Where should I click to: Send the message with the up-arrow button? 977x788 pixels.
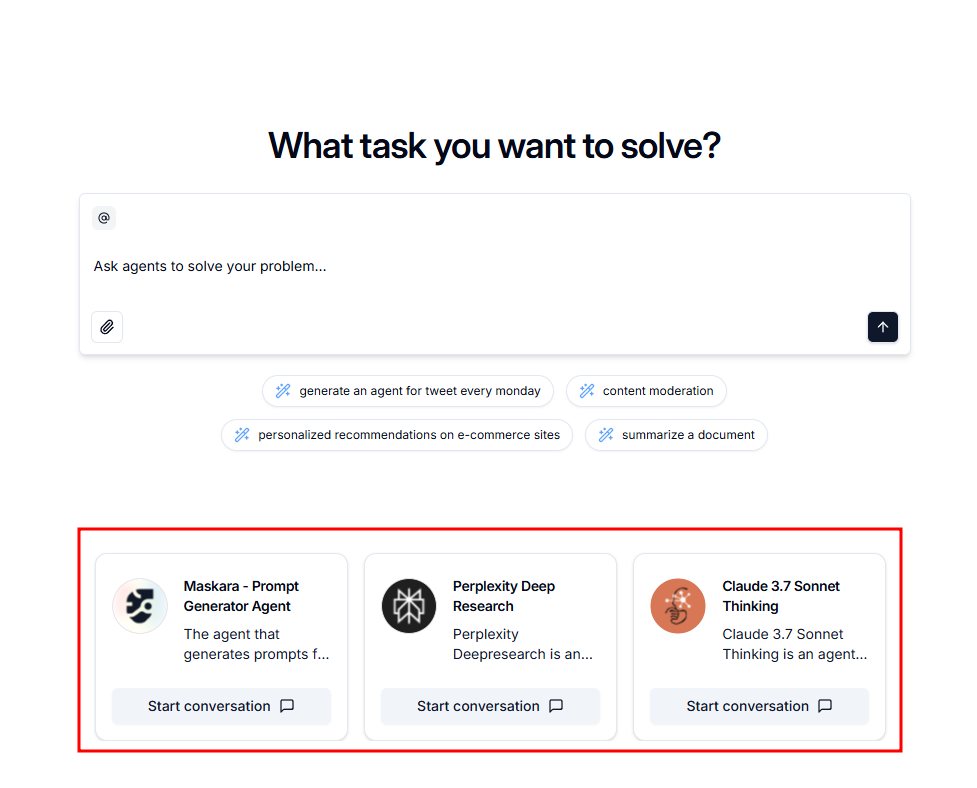coord(882,327)
